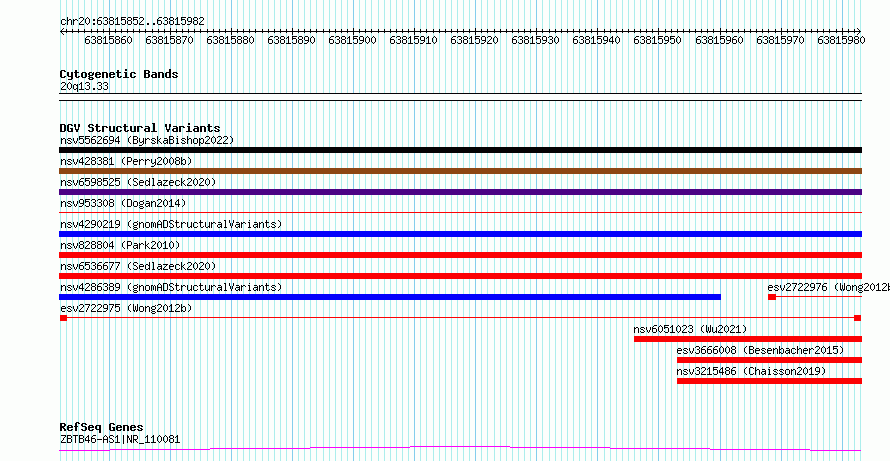Screen dimensions: 890x461
Task: Click ruler position 63815980
Action: (841, 40)
